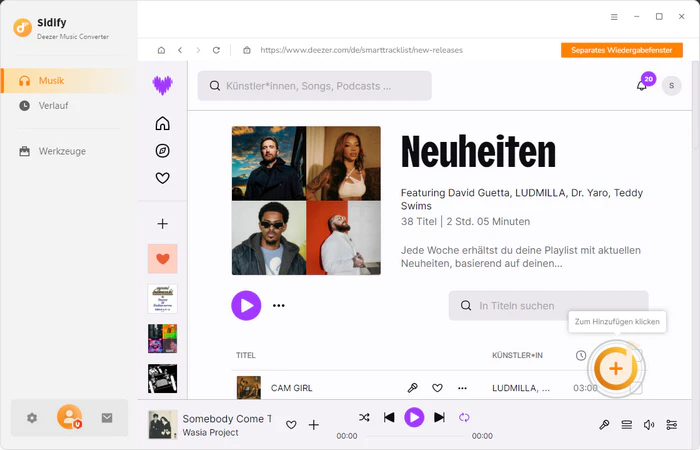Click the Somebody Come track title in player
The height and width of the screenshot is (450, 700).
click(227, 419)
